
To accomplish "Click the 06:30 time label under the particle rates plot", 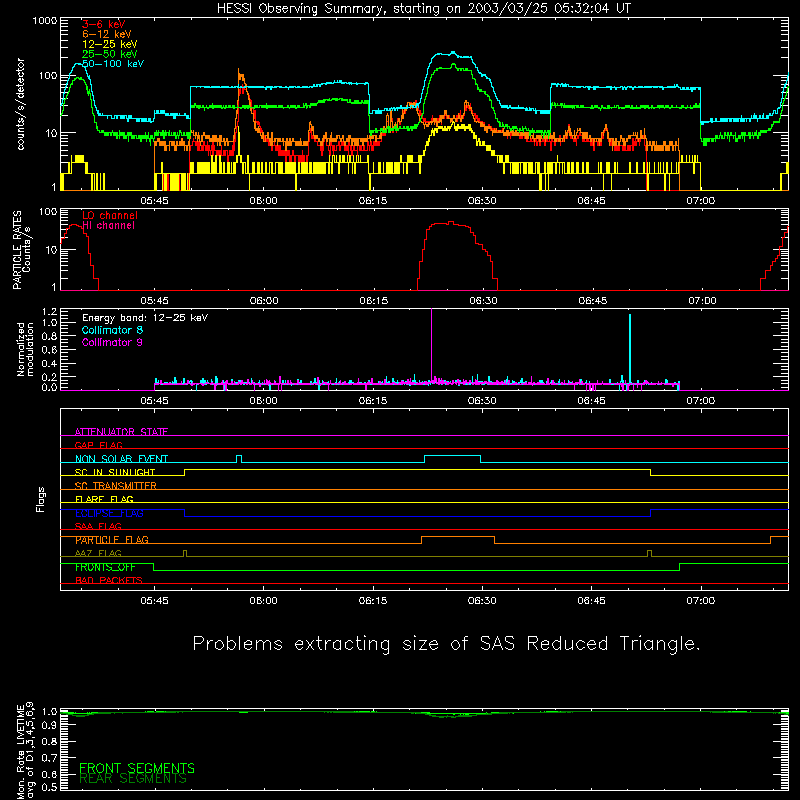I will tap(483, 301).
